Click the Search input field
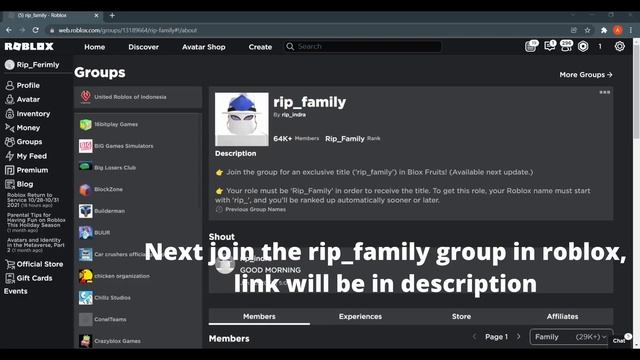The width and height of the screenshot is (640, 360). point(363,47)
